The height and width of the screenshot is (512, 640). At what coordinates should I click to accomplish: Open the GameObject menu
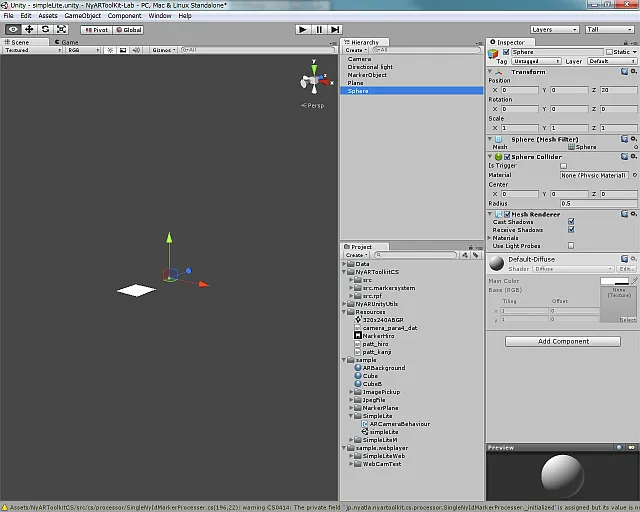82,16
